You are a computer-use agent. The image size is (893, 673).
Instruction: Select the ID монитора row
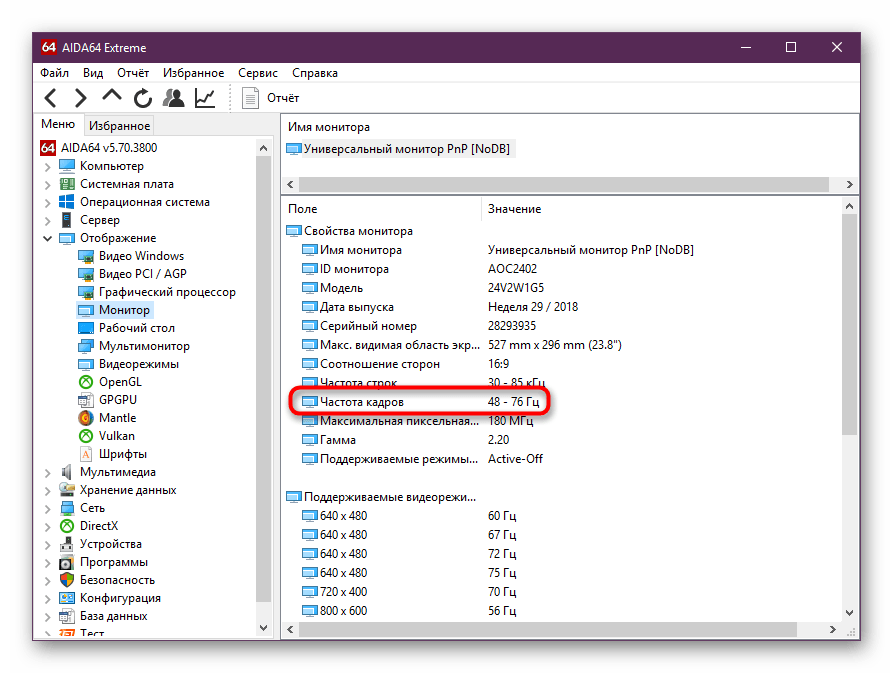click(419, 269)
